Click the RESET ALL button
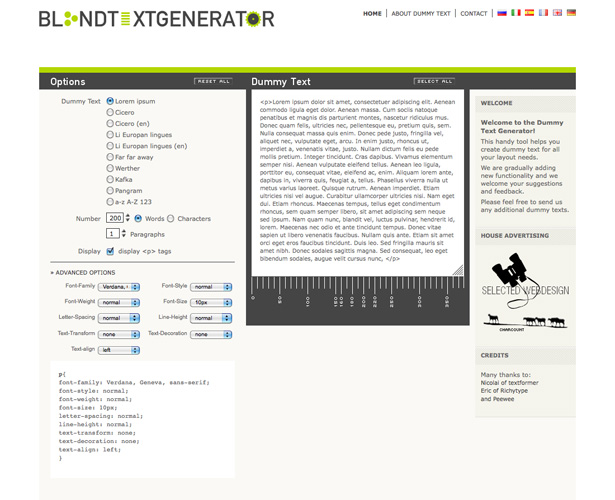The image size is (615, 500). coord(213,81)
